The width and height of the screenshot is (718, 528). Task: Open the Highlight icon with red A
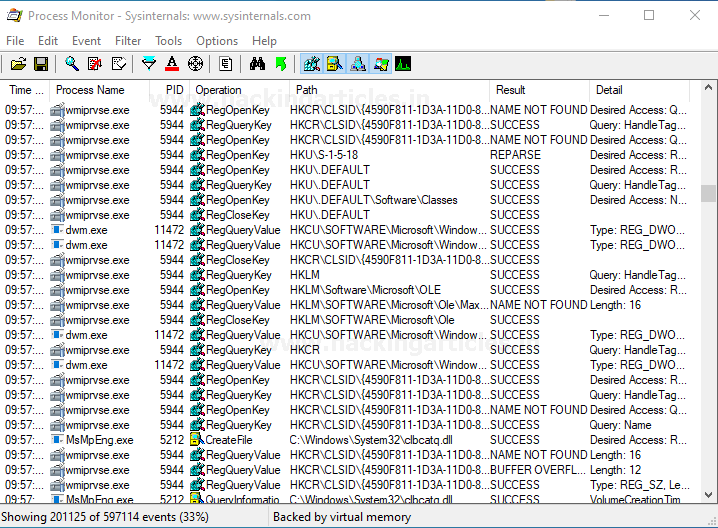click(172, 64)
